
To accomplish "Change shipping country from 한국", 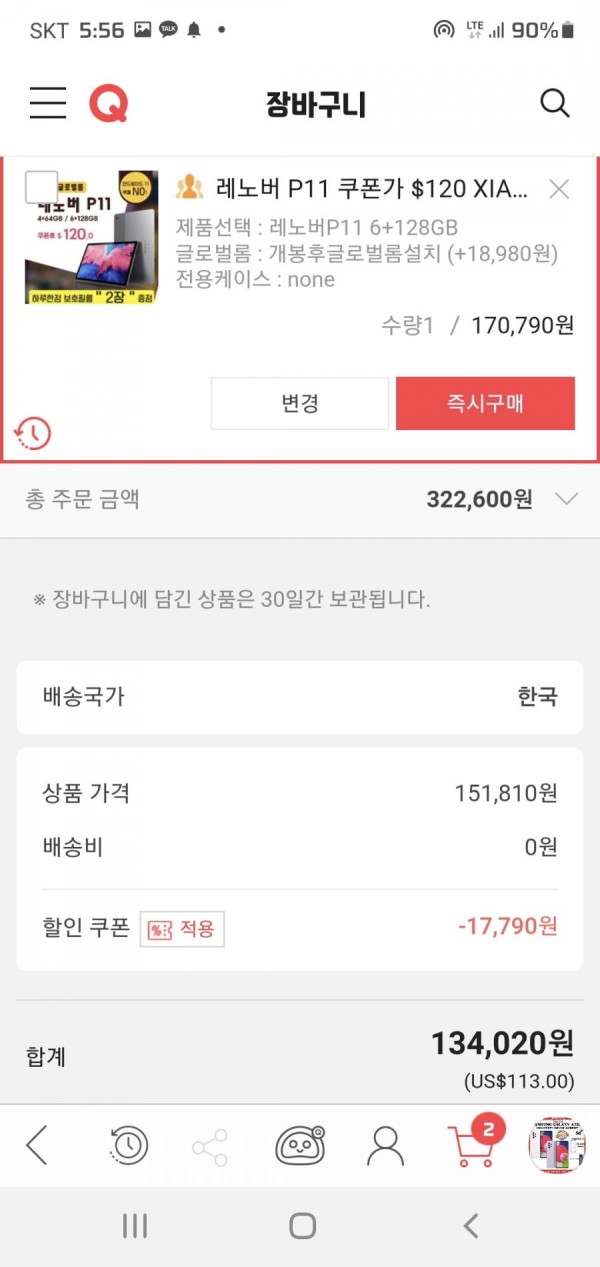I will 300,697.
